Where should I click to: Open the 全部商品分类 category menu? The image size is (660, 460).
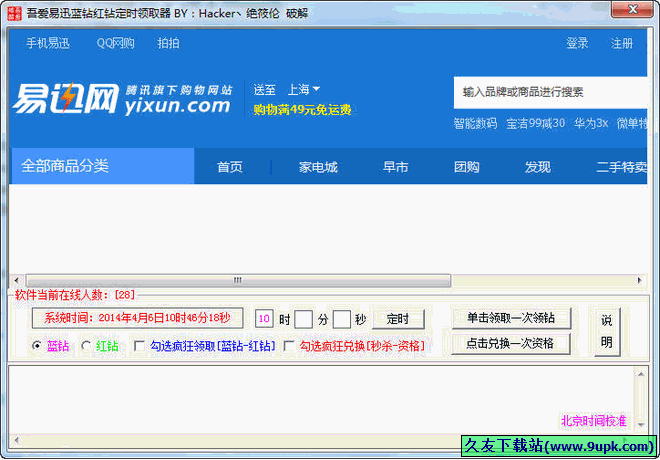pos(102,166)
